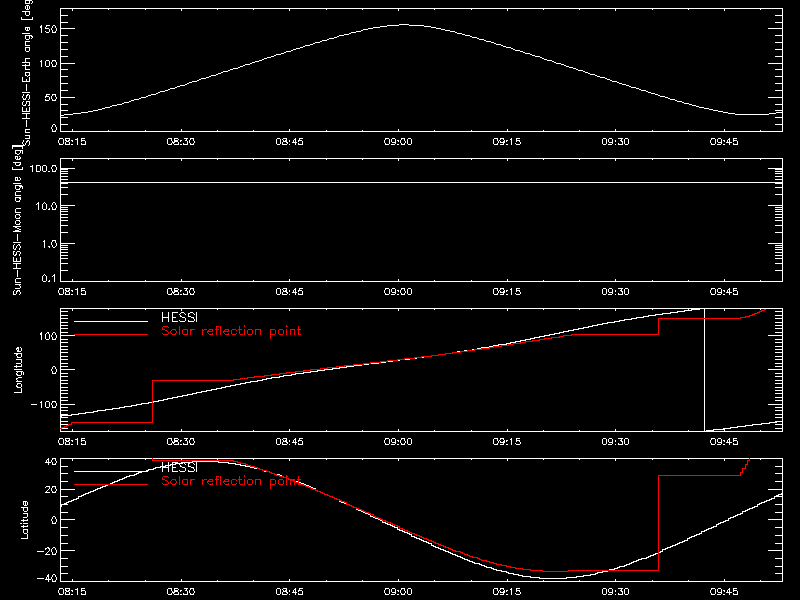Click the Latitude y-axis label
The image size is (800, 600).
click(x=24, y=520)
